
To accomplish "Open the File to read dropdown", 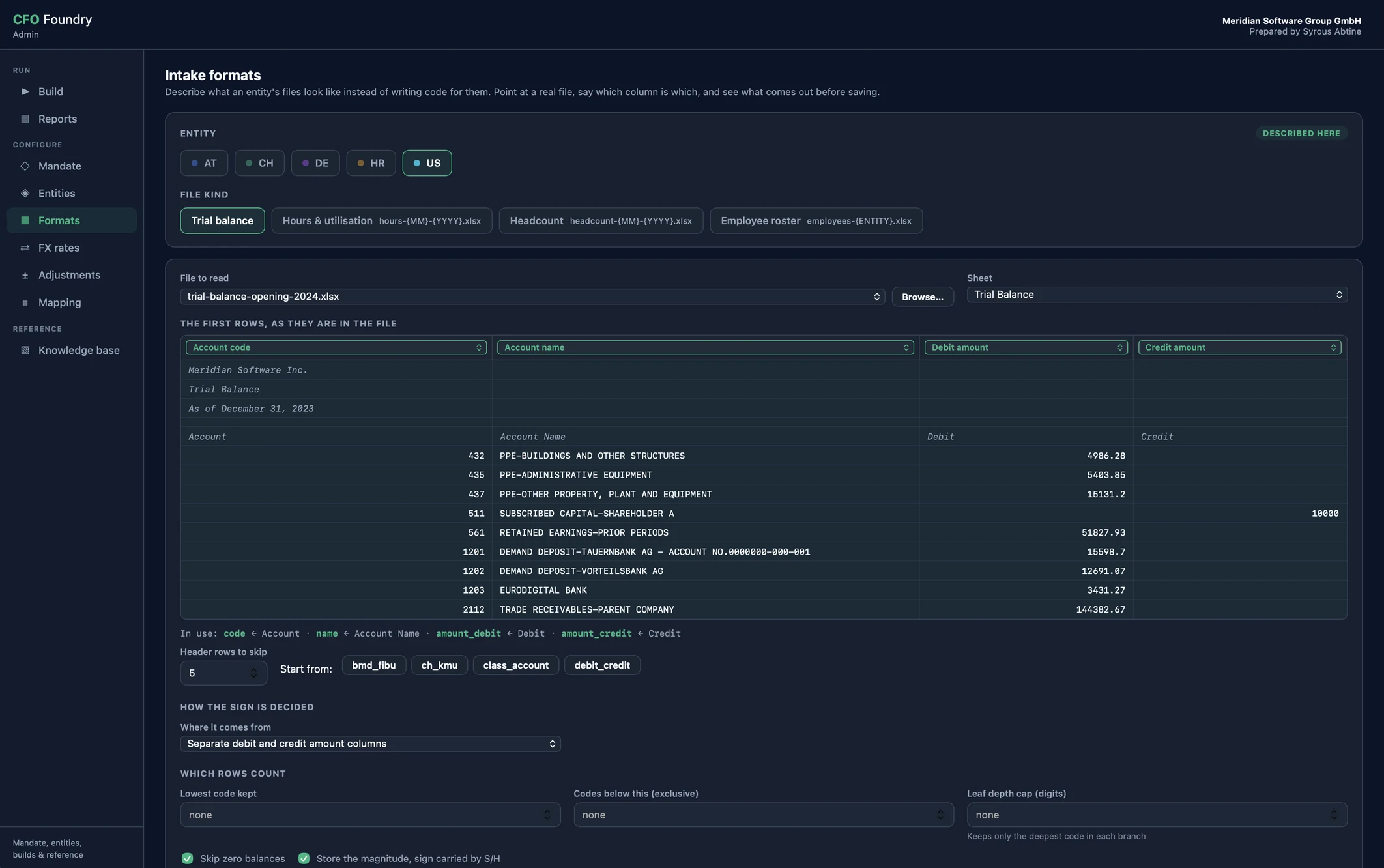I will 532,297.
